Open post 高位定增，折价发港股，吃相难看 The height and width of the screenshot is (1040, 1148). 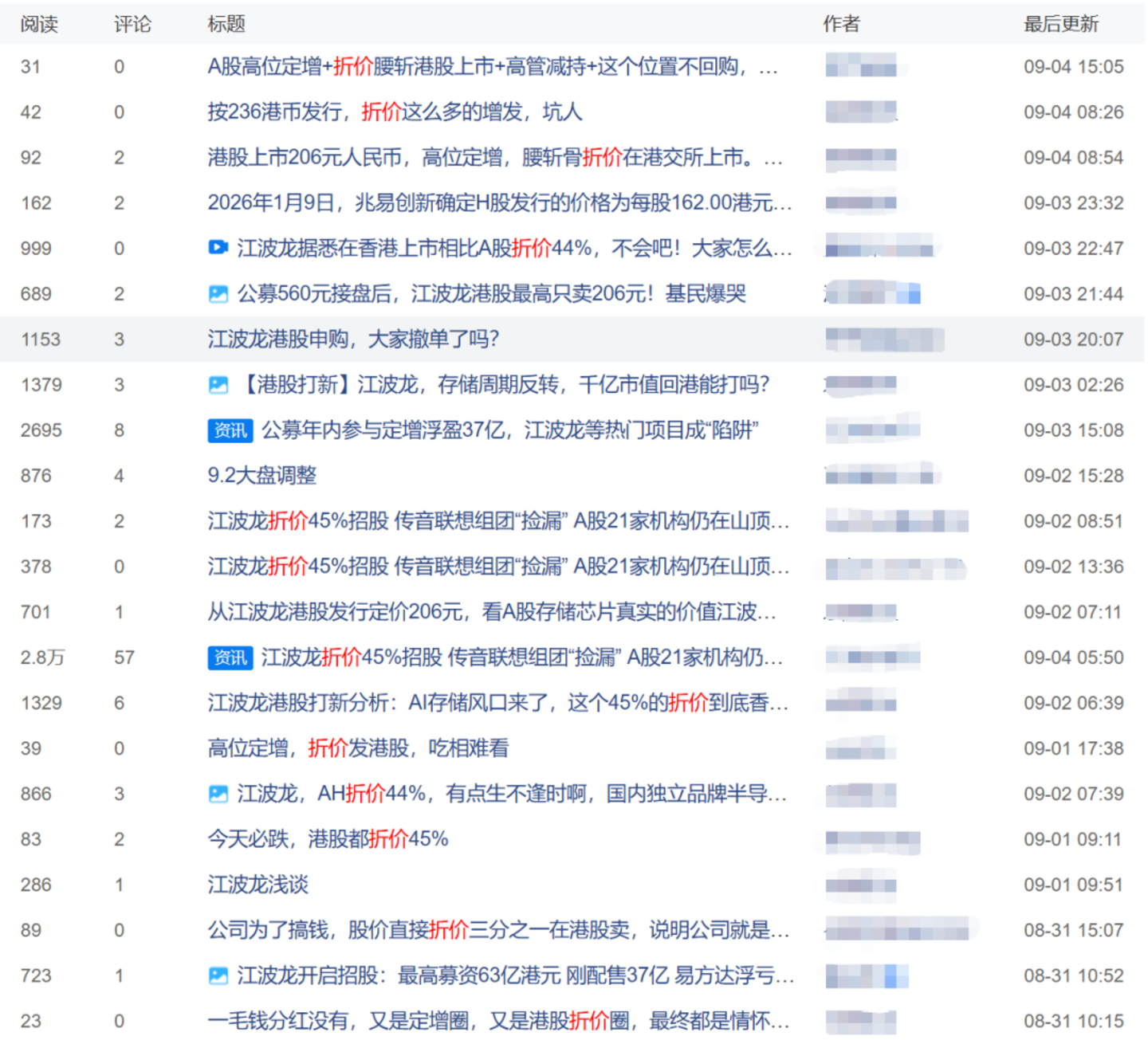[358, 748]
